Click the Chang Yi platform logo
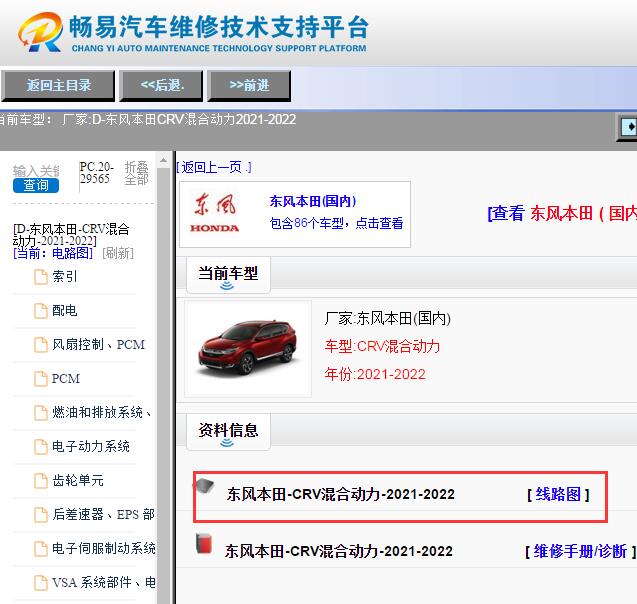The width and height of the screenshot is (637, 604). [x=193, y=32]
